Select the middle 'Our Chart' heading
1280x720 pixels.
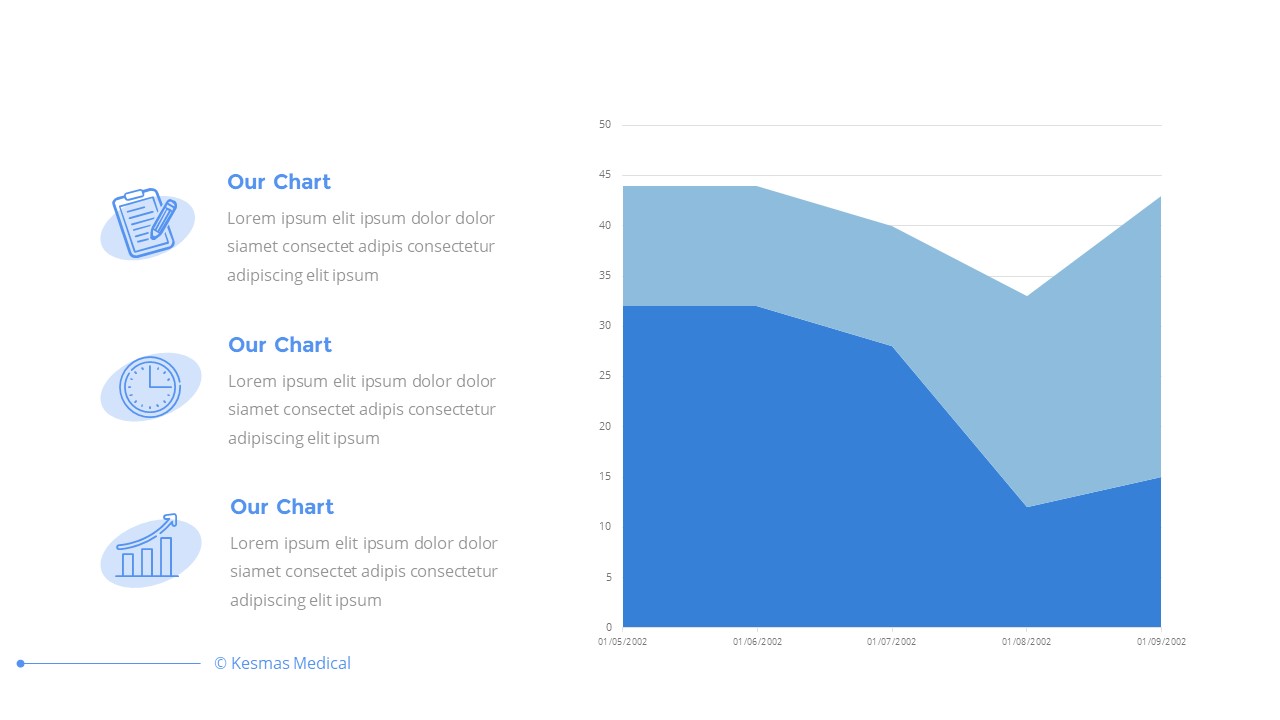click(279, 345)
